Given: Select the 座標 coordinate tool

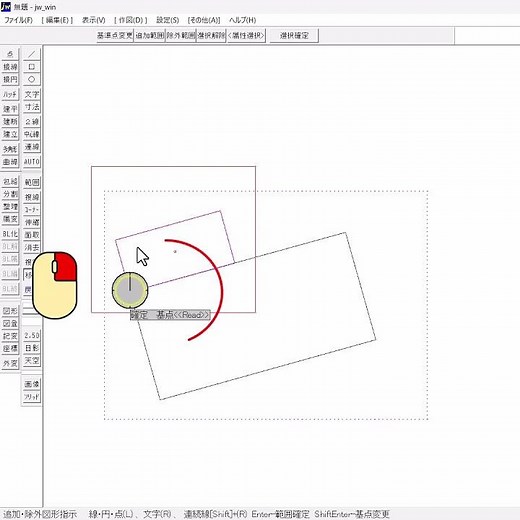Looking at the screenshot, I should 10,349.
